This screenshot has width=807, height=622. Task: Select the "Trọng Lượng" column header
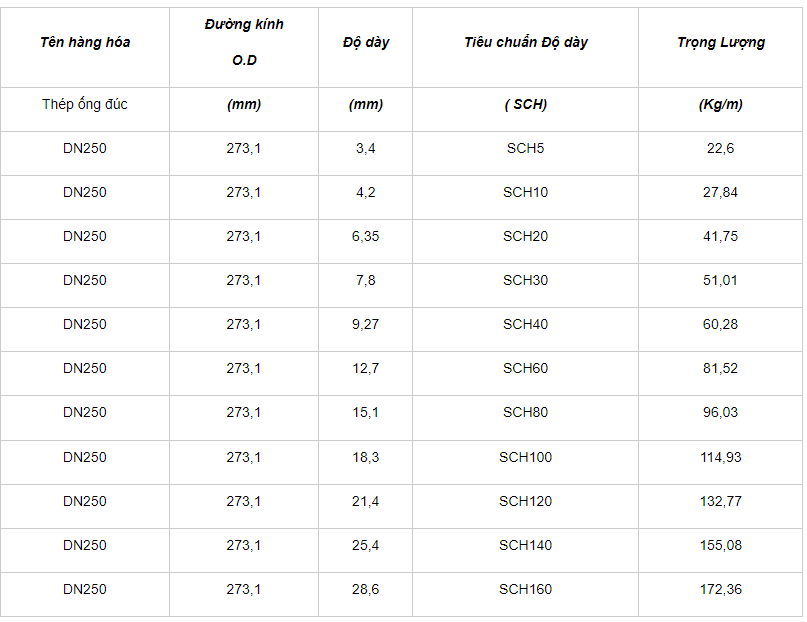click(x=720, y=42)
